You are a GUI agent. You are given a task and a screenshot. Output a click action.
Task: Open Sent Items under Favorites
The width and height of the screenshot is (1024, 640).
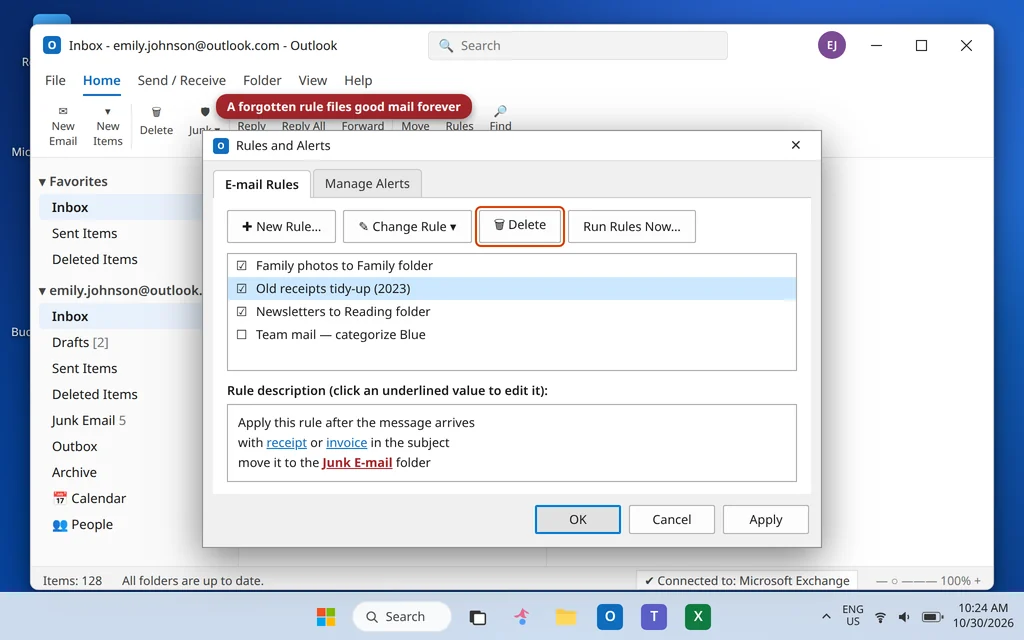coord(121,233)
